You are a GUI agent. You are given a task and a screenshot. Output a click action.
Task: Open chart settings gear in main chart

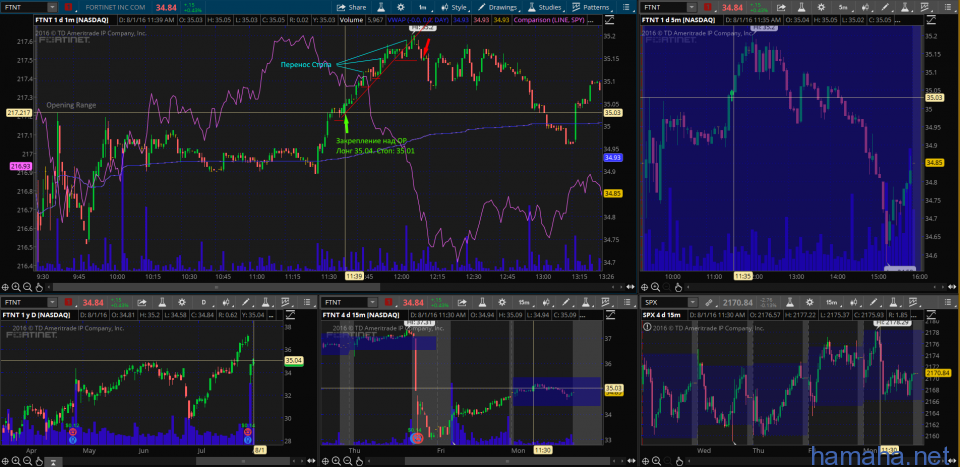(400, 7)
